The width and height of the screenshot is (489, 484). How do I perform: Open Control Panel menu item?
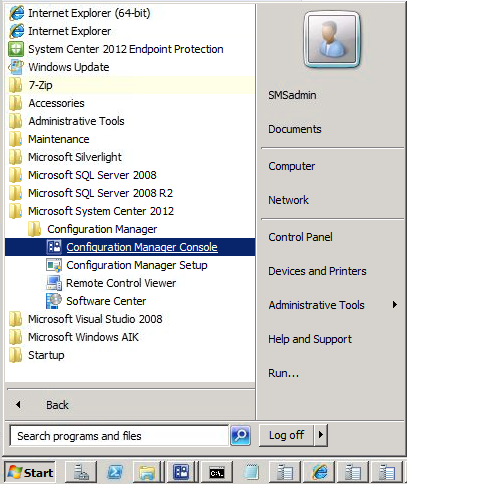pyautogui.click(x=300, y=237)
